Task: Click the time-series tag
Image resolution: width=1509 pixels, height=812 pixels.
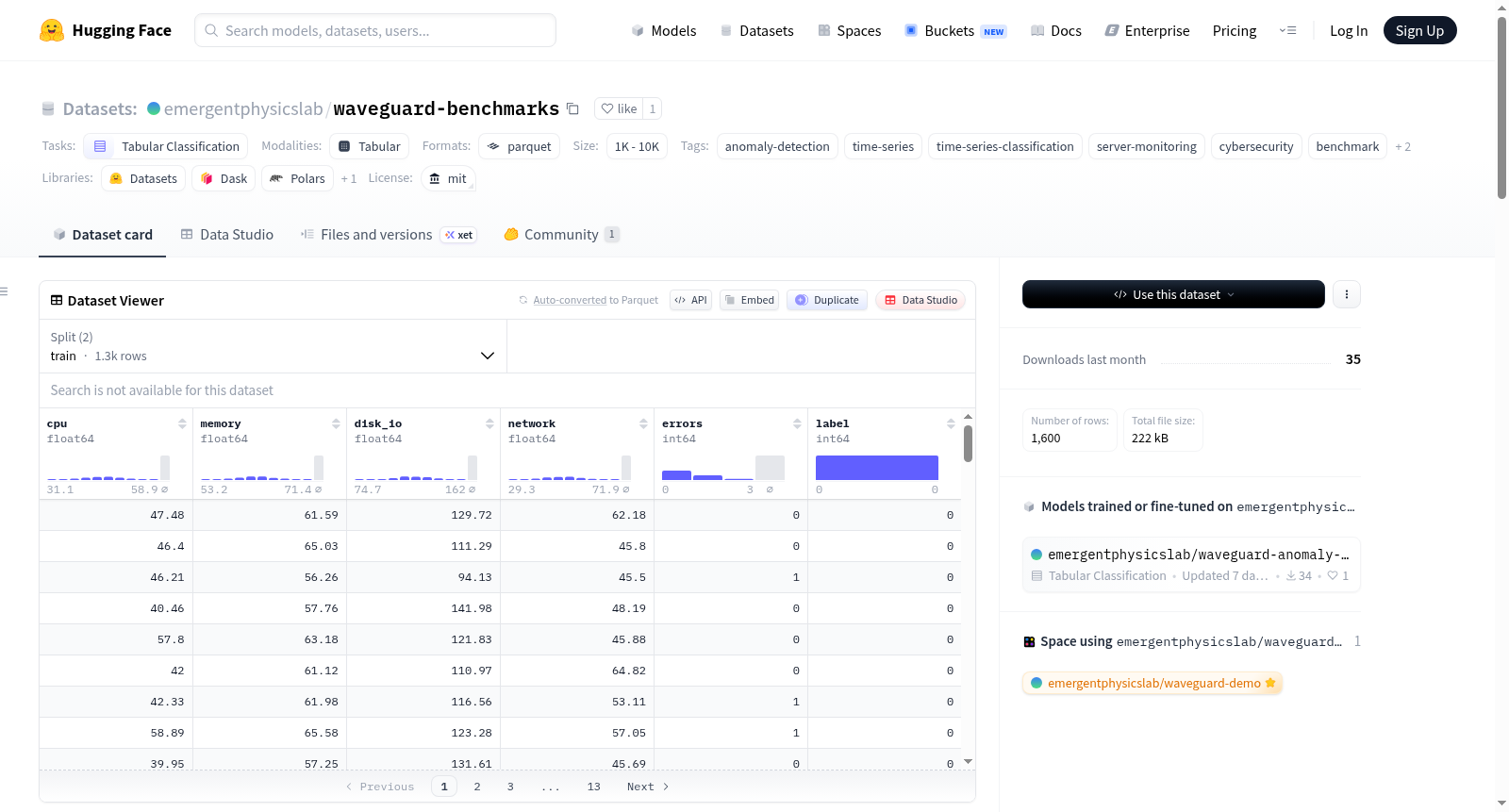Action: click(x=883, y=146)
